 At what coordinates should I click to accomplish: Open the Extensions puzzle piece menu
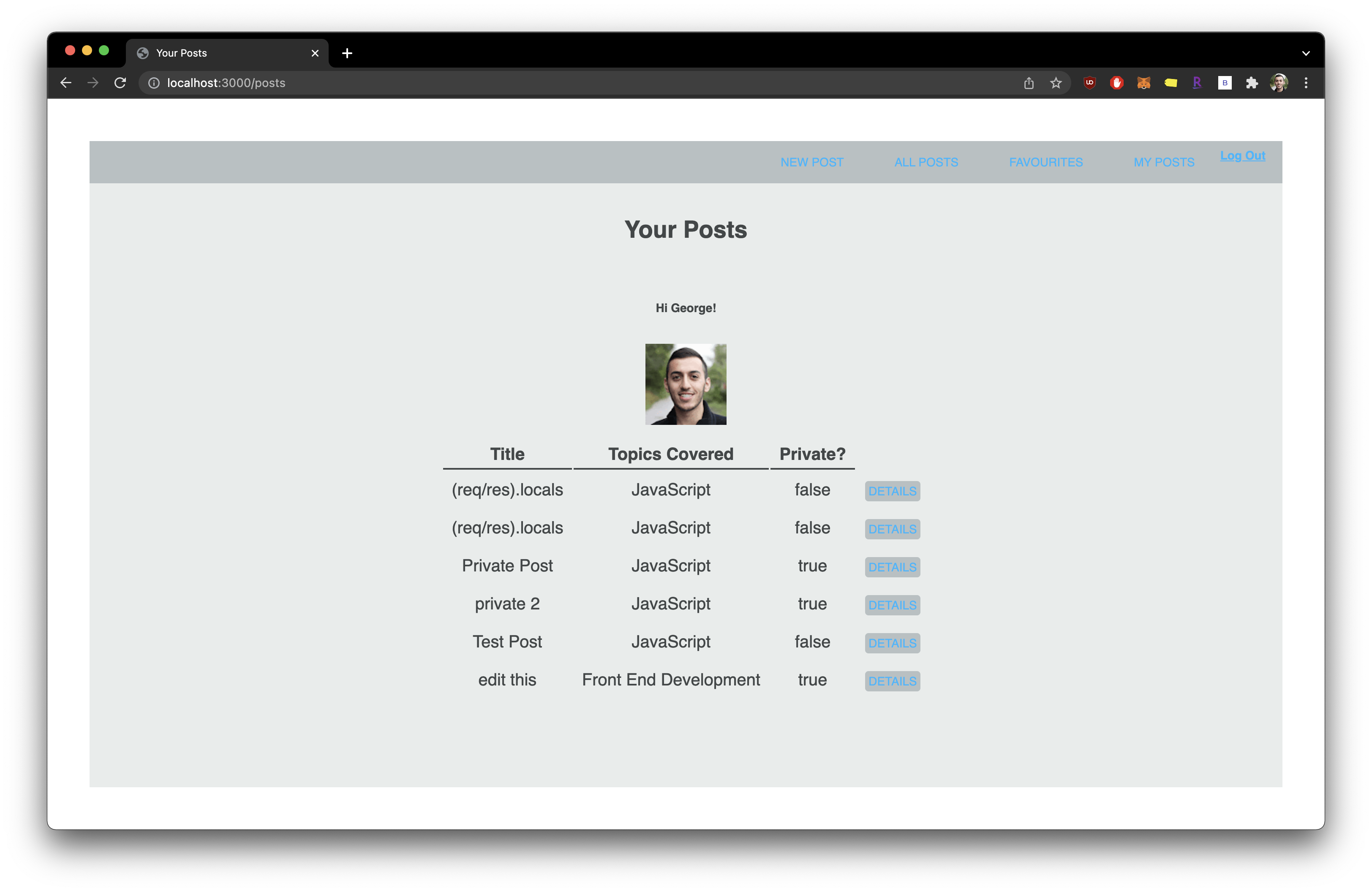click(1252, 83)
